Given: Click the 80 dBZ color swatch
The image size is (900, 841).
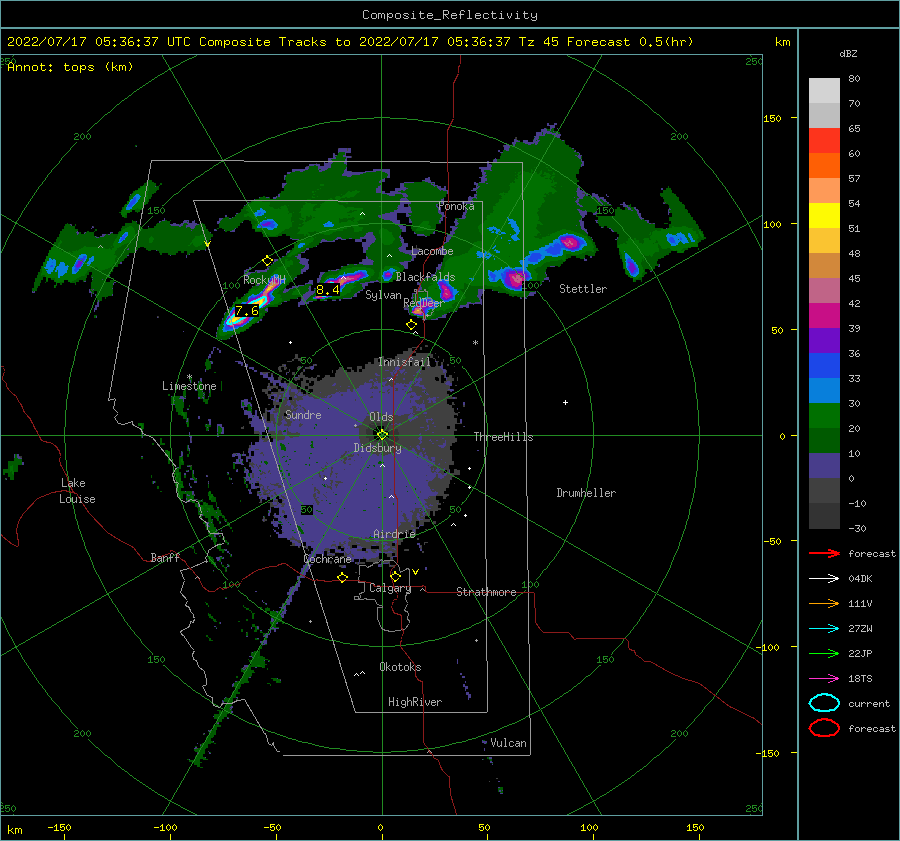Looking at the screenshot, I should coord(824,90).
